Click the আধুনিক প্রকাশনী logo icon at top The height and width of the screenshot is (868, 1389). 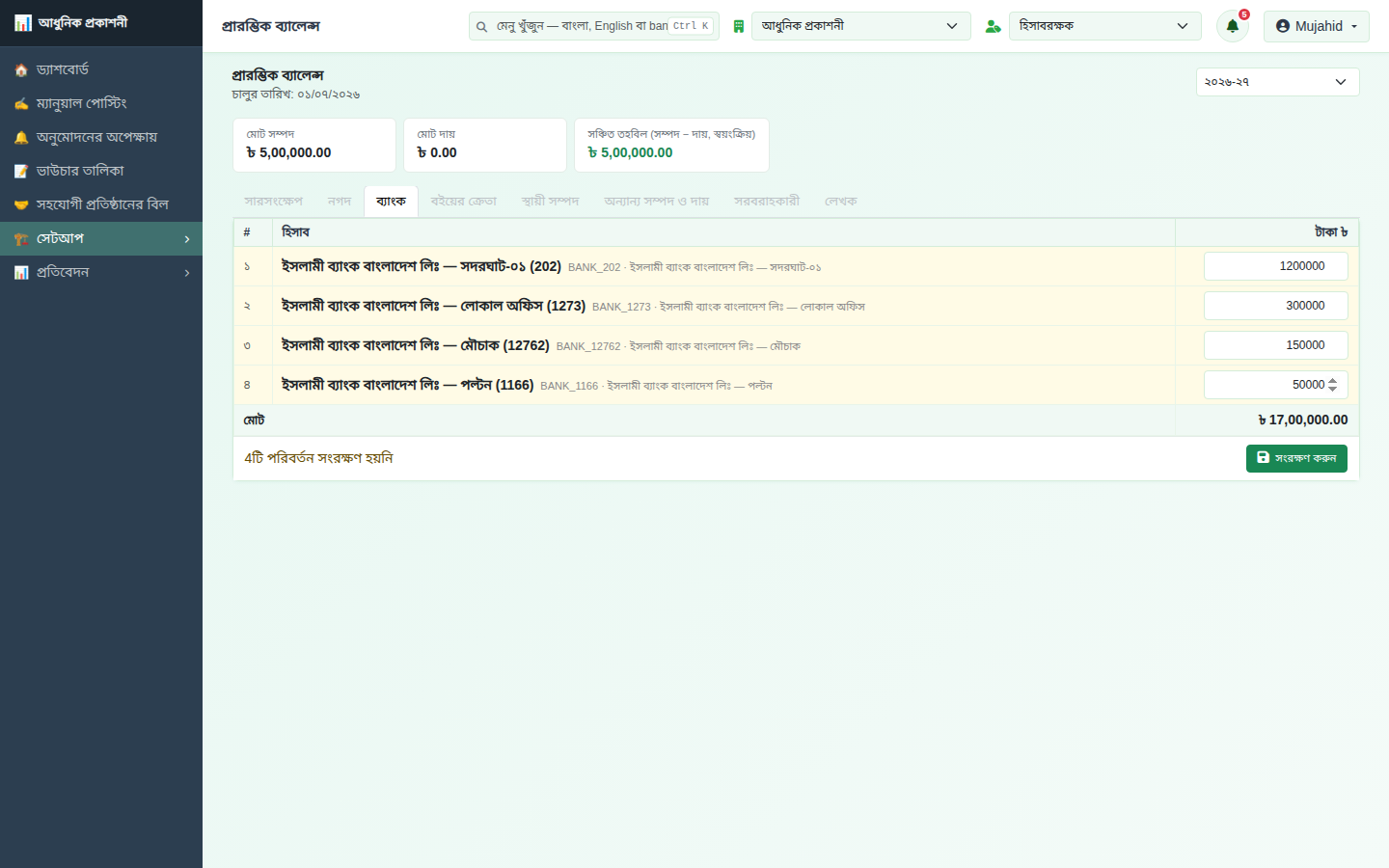(x=23, y=22)
